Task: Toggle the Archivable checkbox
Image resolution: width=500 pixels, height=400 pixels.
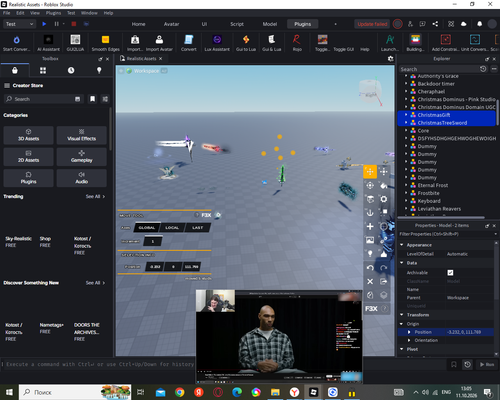Action: [x=450, y=273]
